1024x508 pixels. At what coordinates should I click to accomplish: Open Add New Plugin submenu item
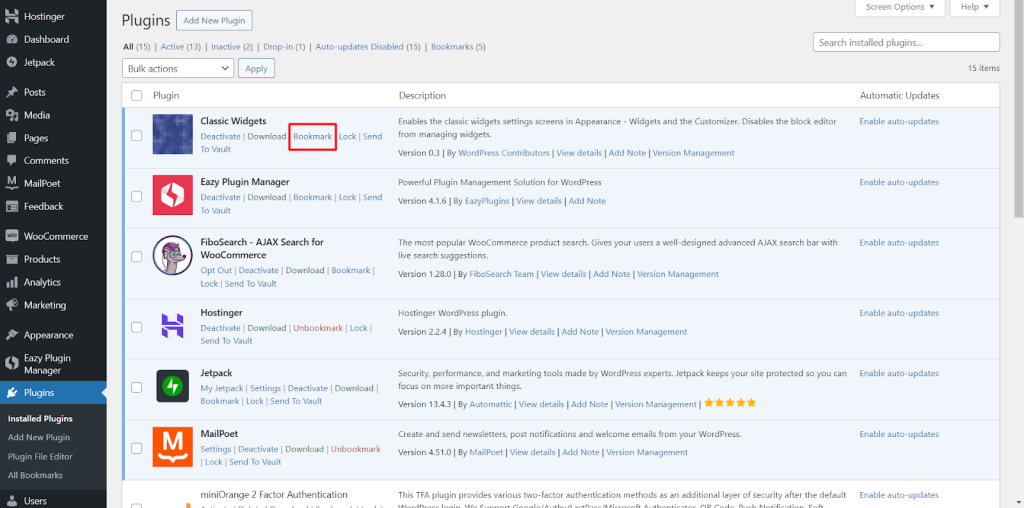tap(39, 437)
